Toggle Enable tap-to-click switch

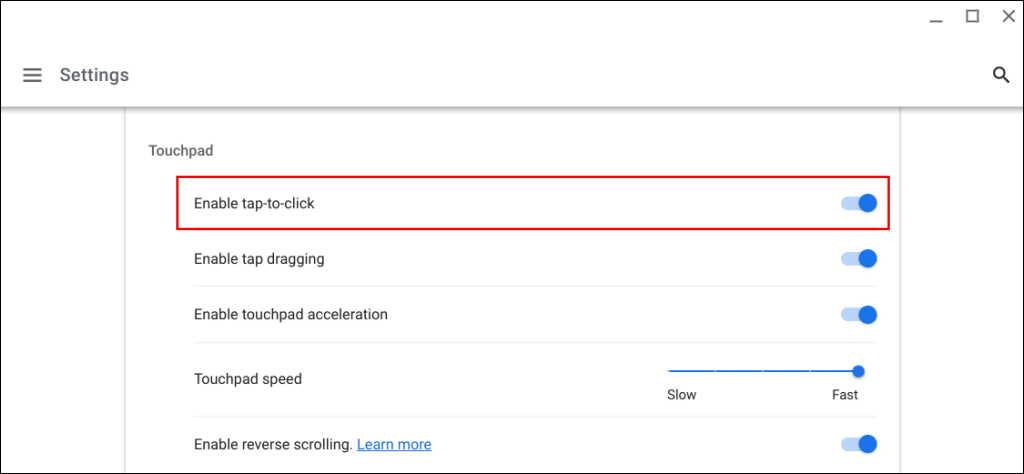[x=859, y=203]
